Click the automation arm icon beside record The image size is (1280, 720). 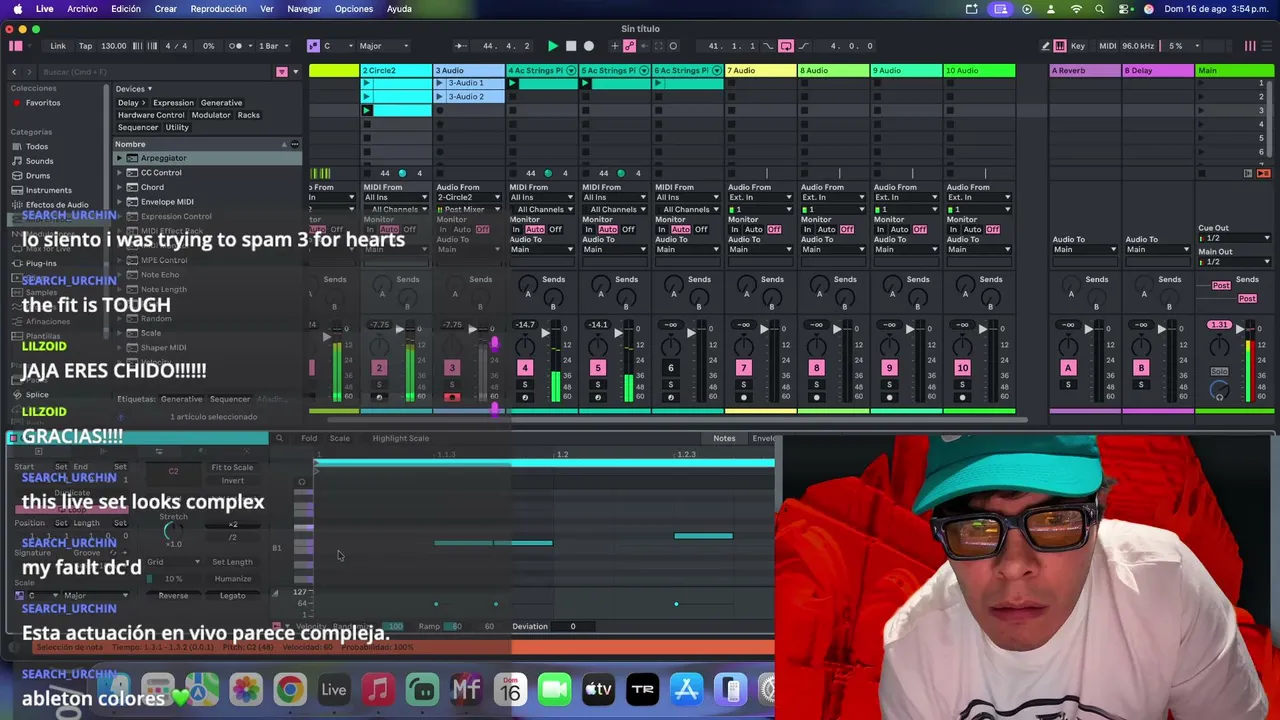pos(630,46)
